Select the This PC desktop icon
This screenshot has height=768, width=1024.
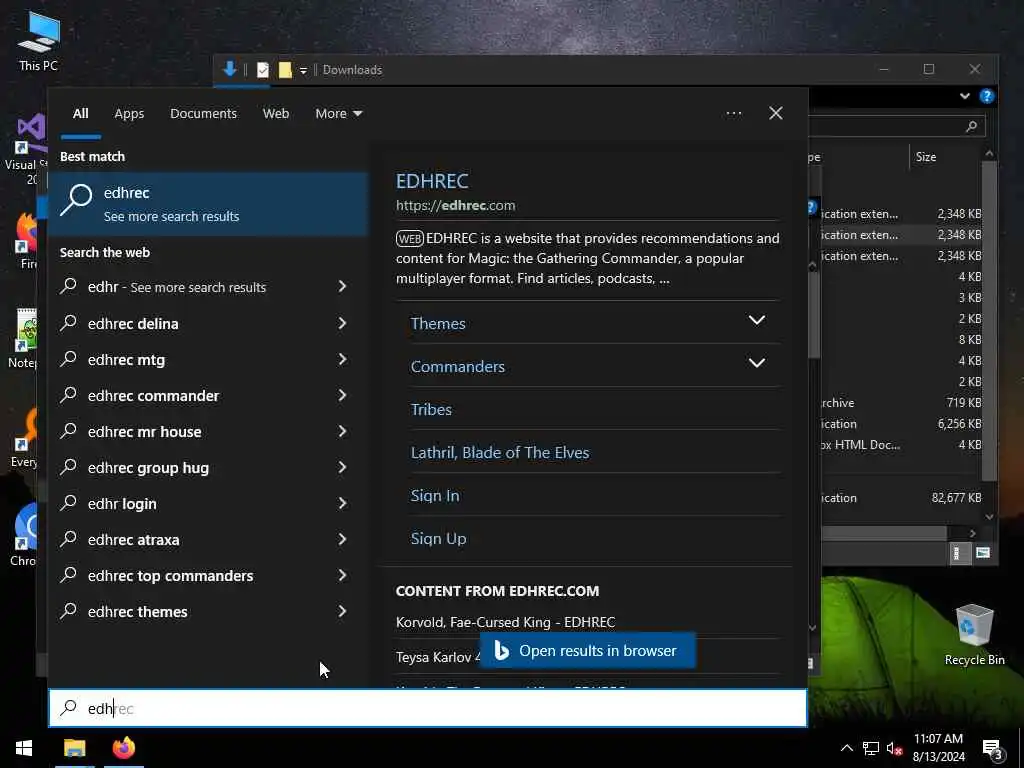38,40
